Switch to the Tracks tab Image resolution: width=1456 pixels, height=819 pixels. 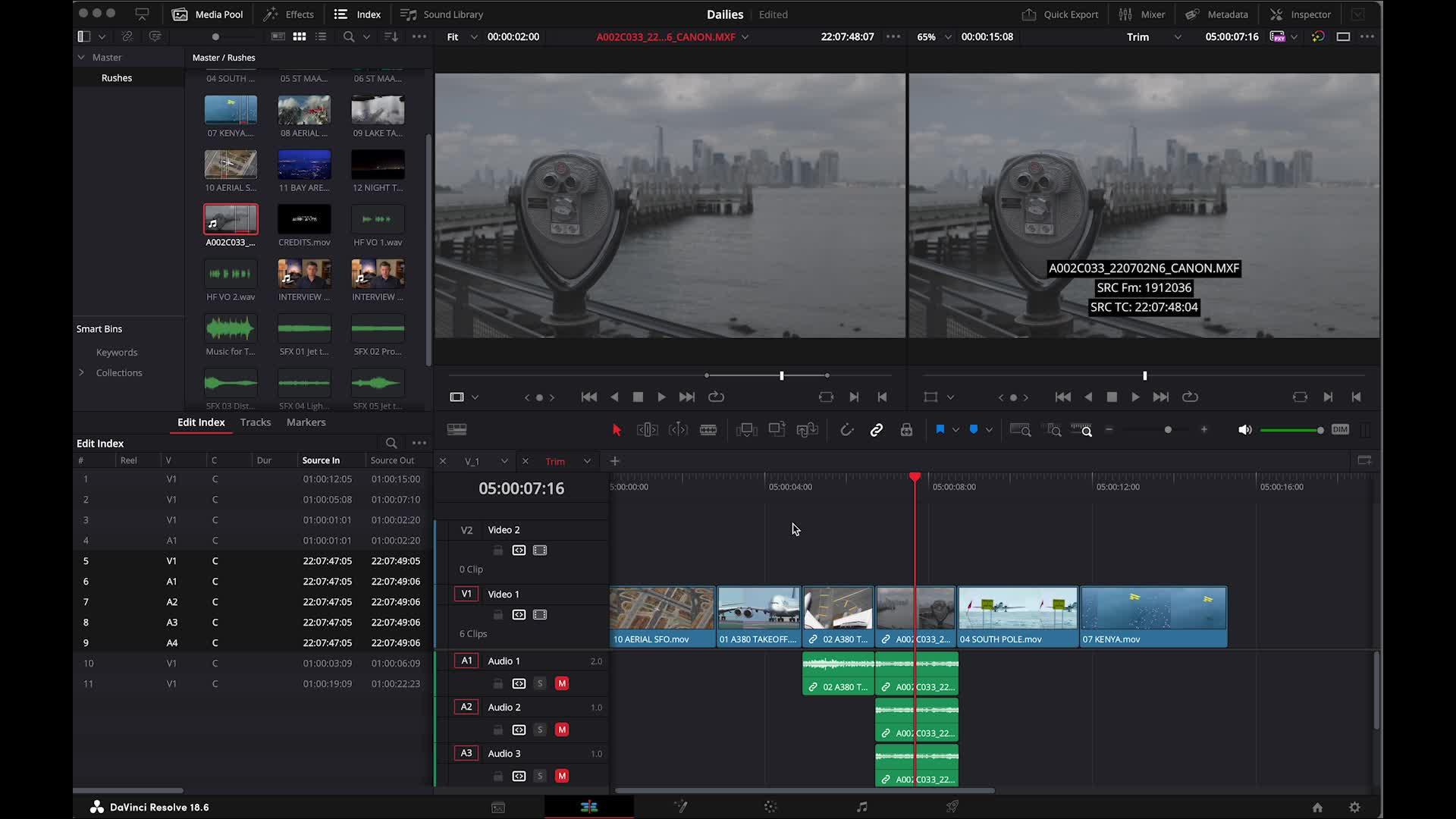[x=255, y=422]
